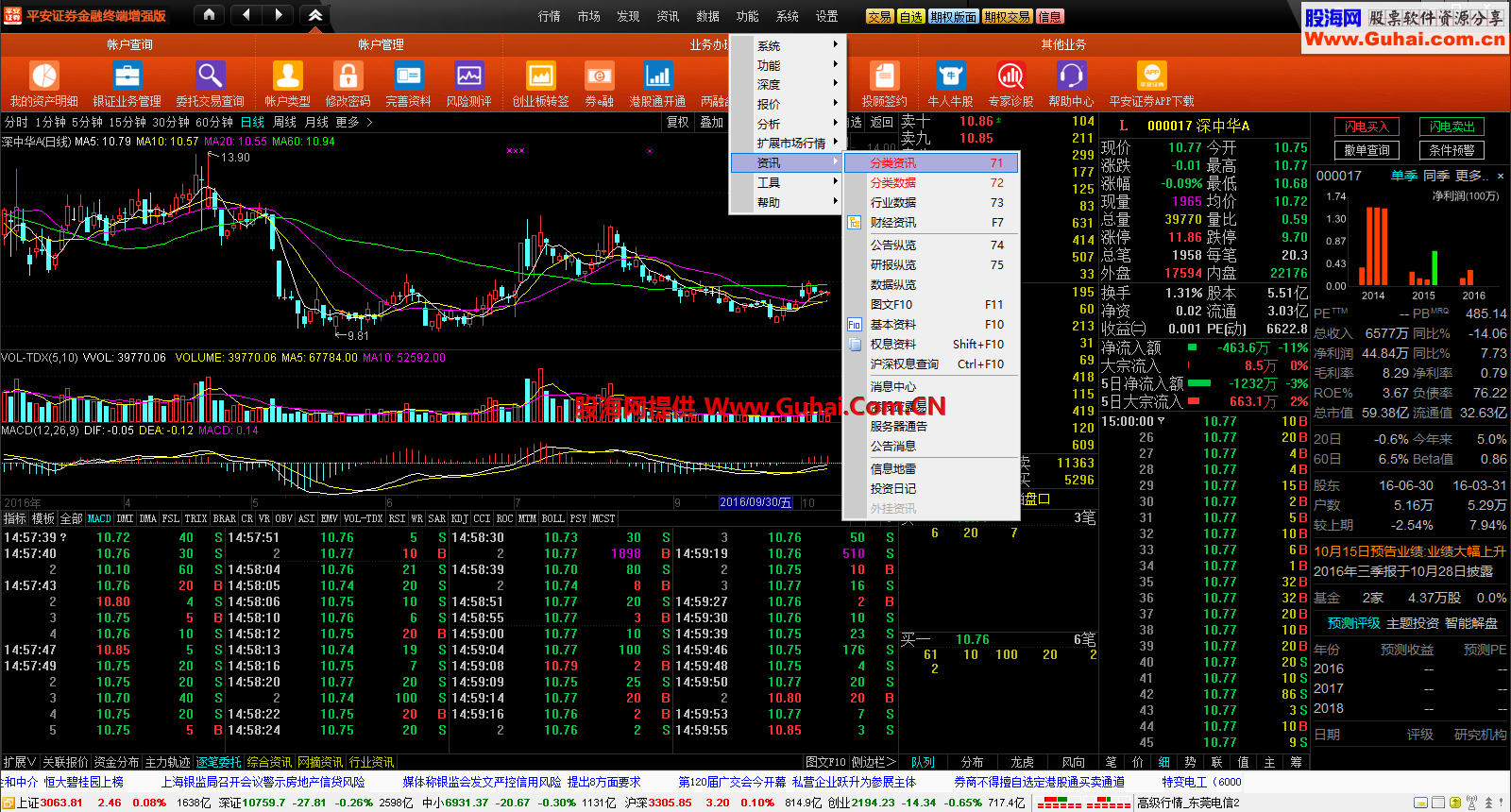
Task: Expand 分析 submenu in dropdown
Action: 788,124
